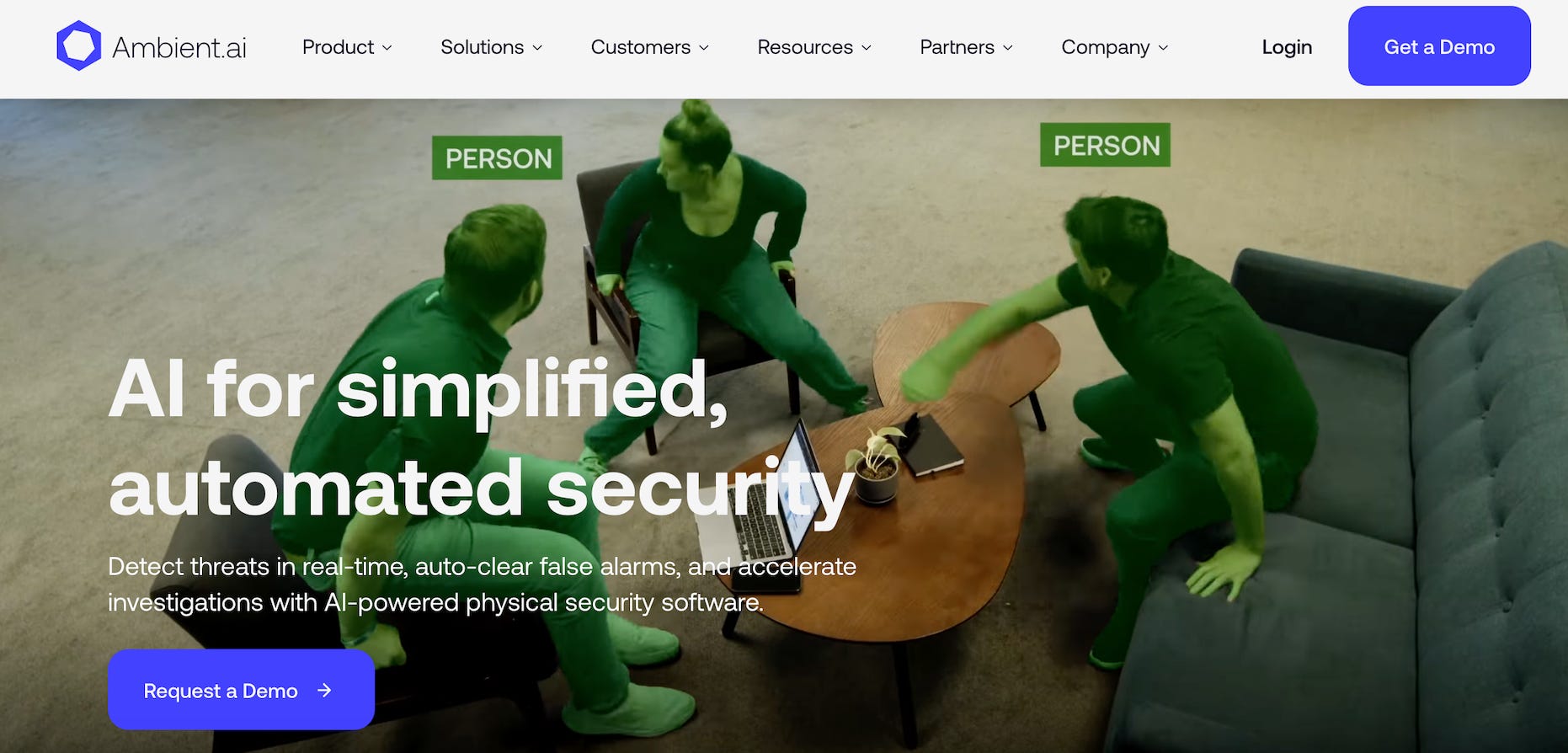This screenshot has height=753, width=1568.
Task: Open the Product menu
Action: (347, 47)
